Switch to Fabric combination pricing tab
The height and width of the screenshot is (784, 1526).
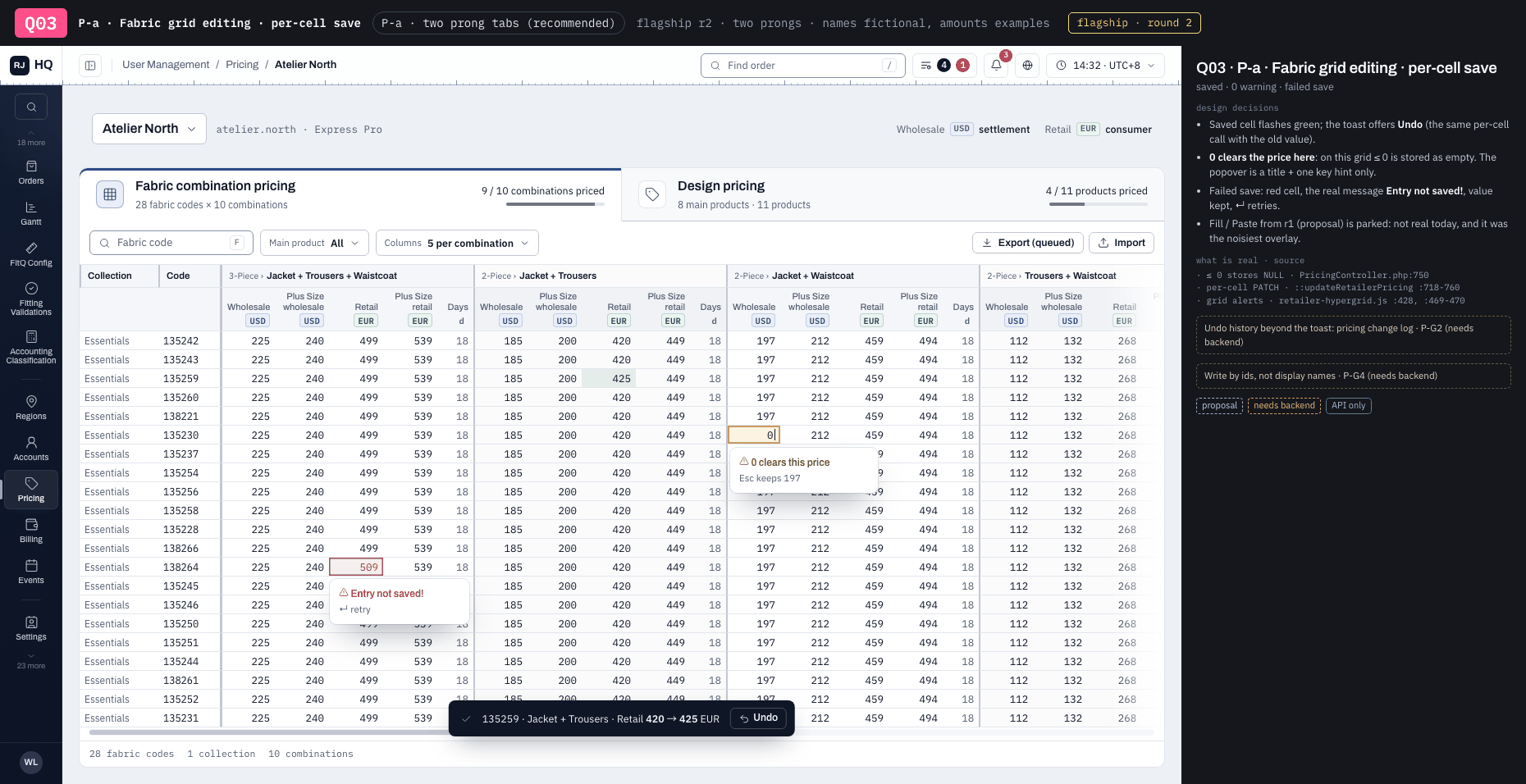(350, 195)
